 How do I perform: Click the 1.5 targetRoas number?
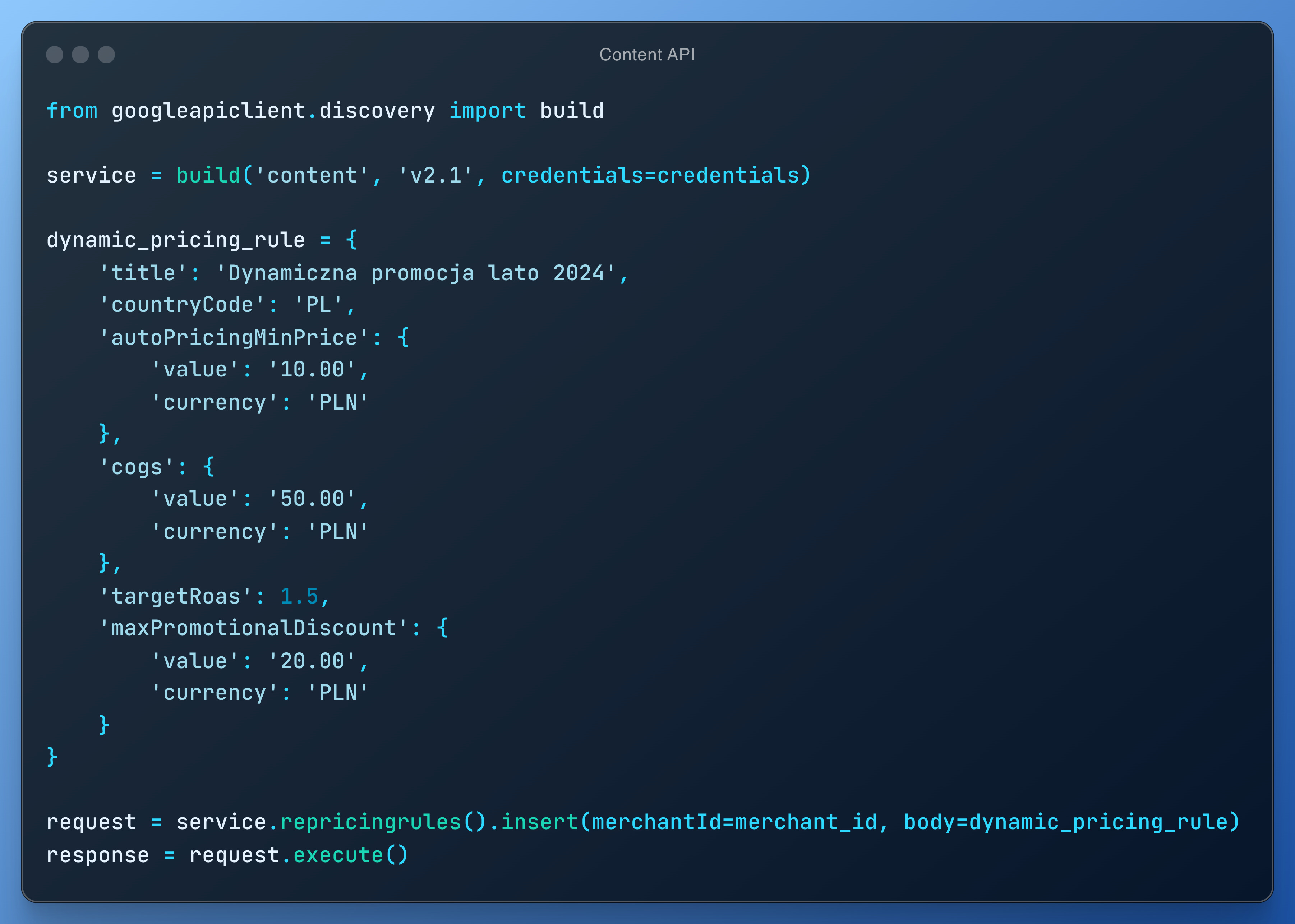point(299,597)
